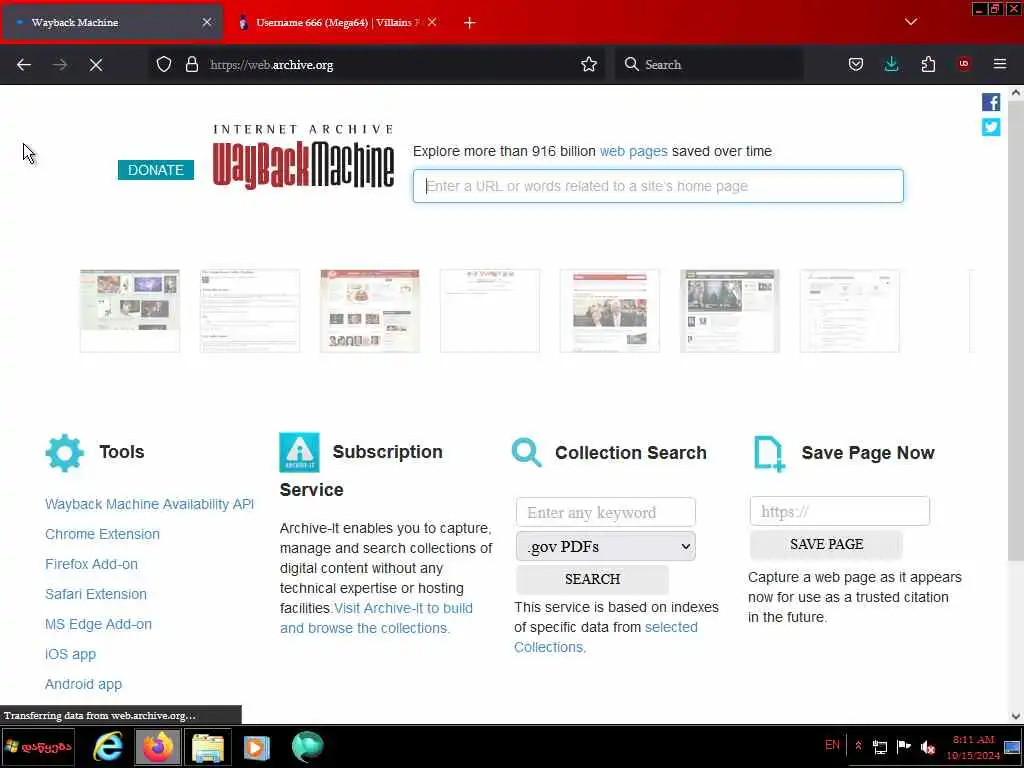Show site info via padlock icon

(x=191, y=64)
